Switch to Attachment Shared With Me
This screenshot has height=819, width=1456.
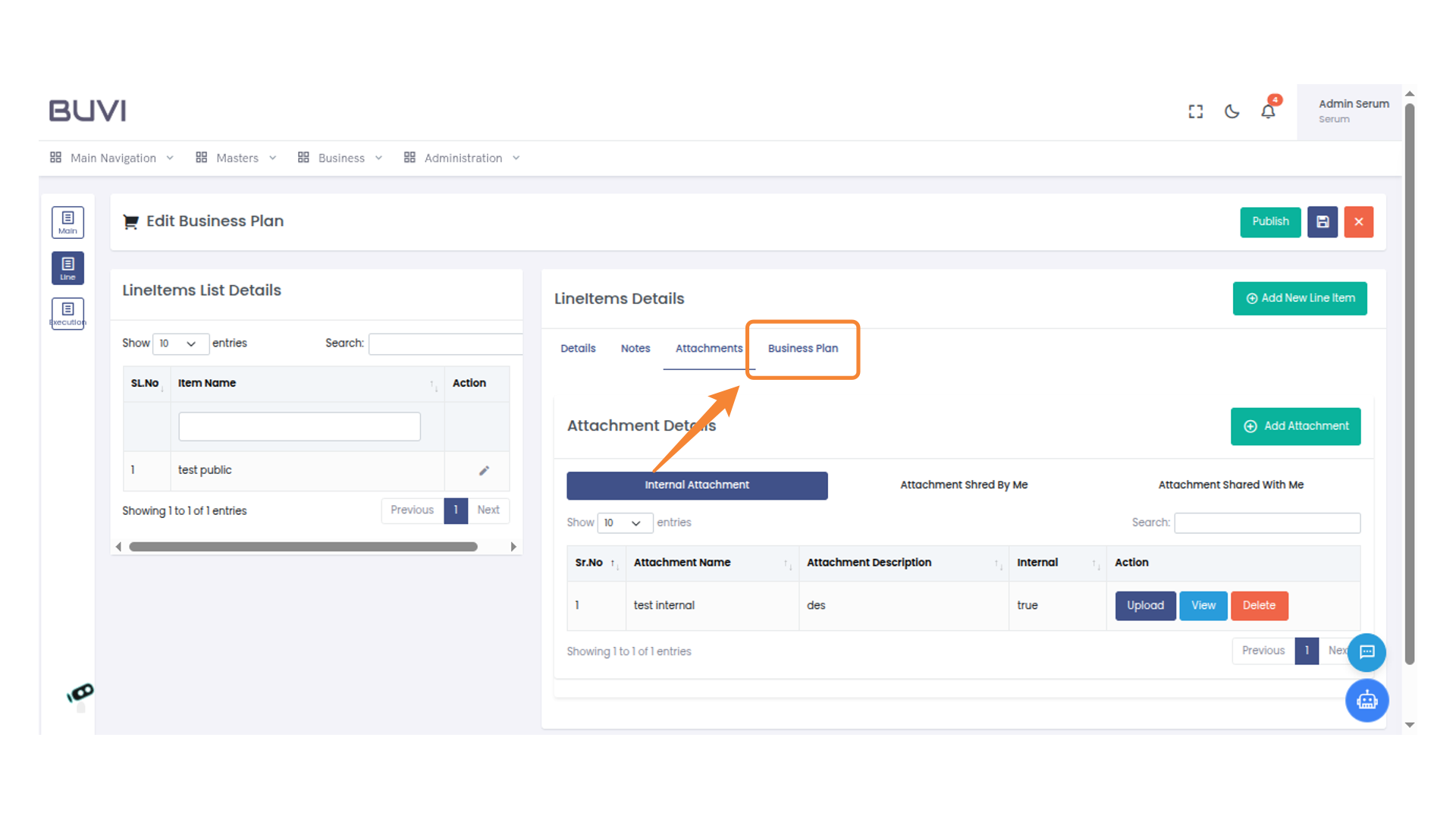coord(1230,485)
